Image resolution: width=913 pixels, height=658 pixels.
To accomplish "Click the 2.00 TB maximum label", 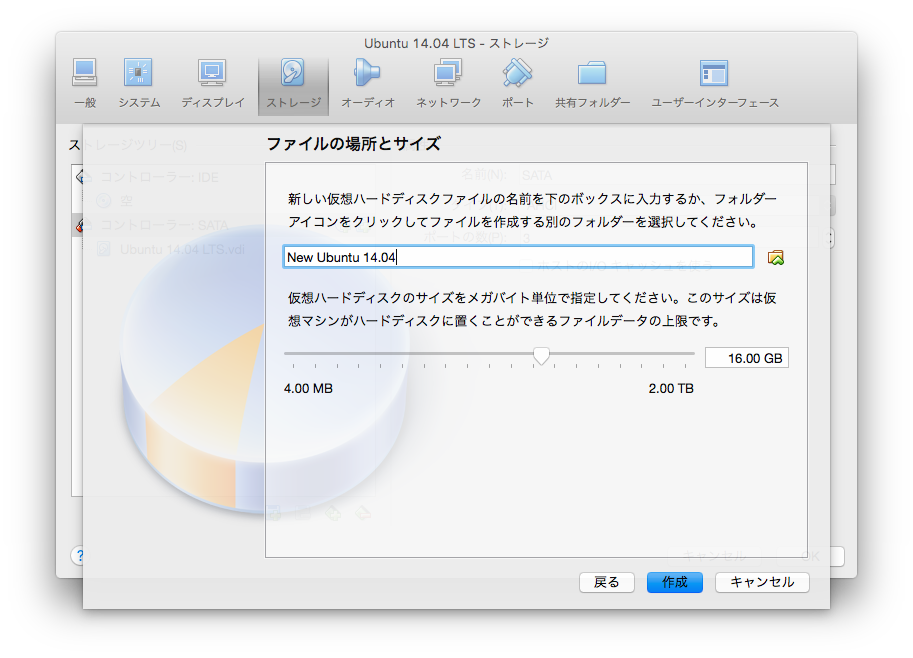I will pos(671,388).
